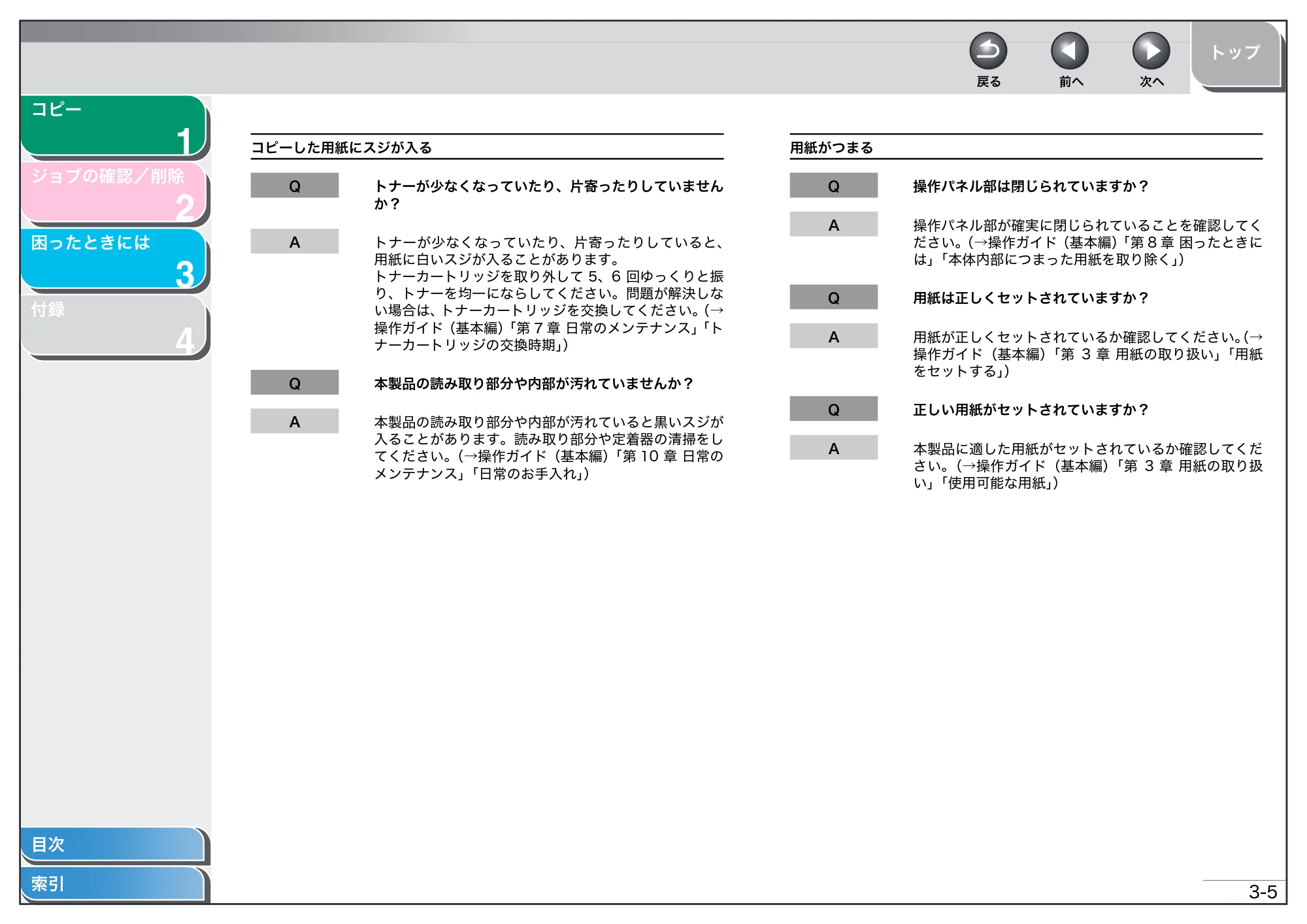The height and width of the screenshot is (924, 1307).
Task: Open chapter 4 付録 tab
Action: click(x=114, y=325)
